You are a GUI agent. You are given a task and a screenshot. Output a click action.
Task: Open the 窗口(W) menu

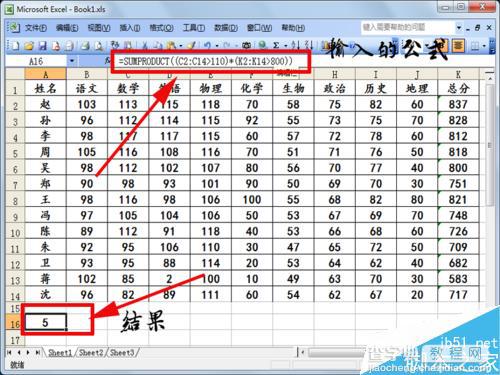coord(259,28)
